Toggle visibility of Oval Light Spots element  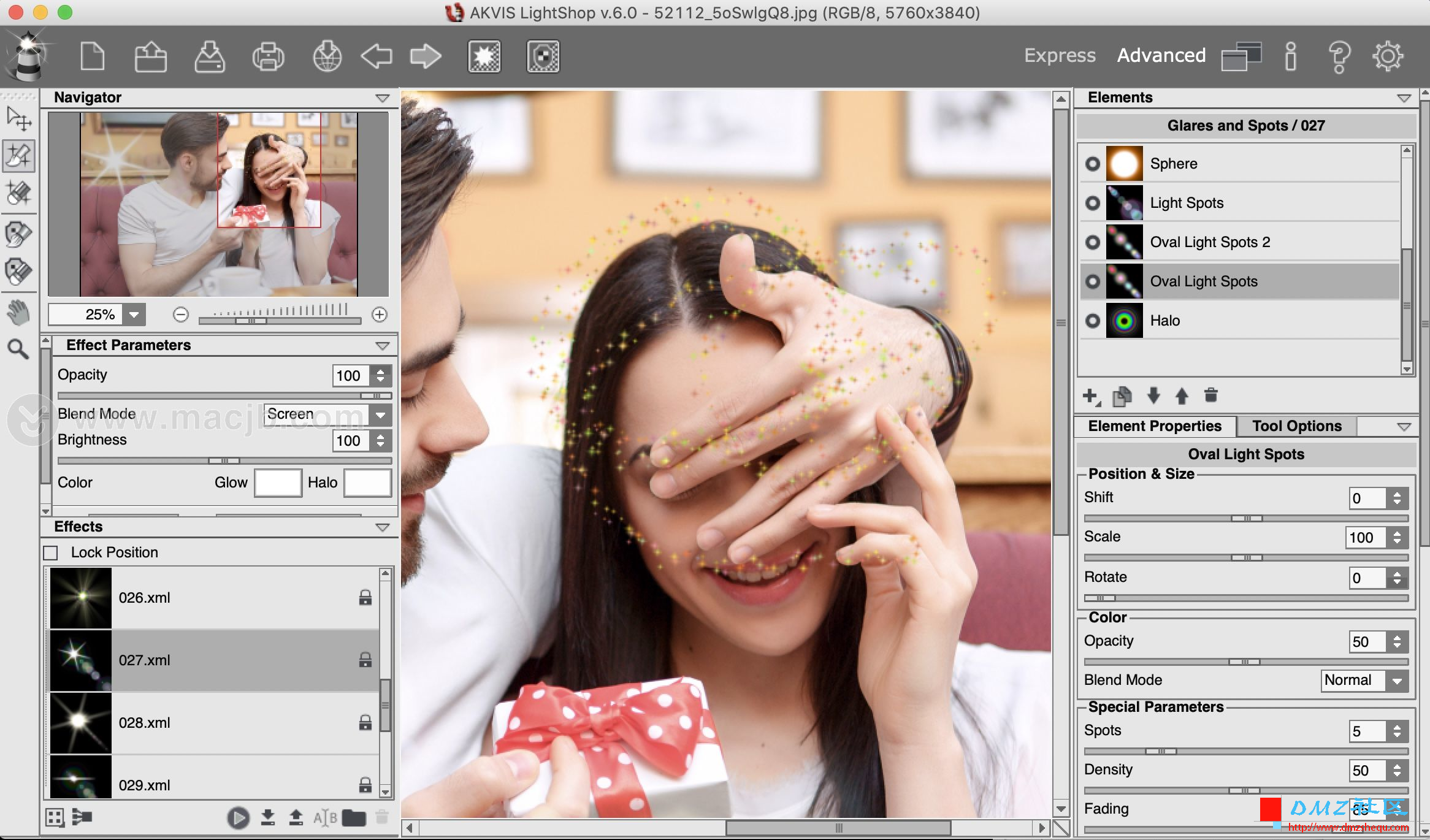point(1092,281)
